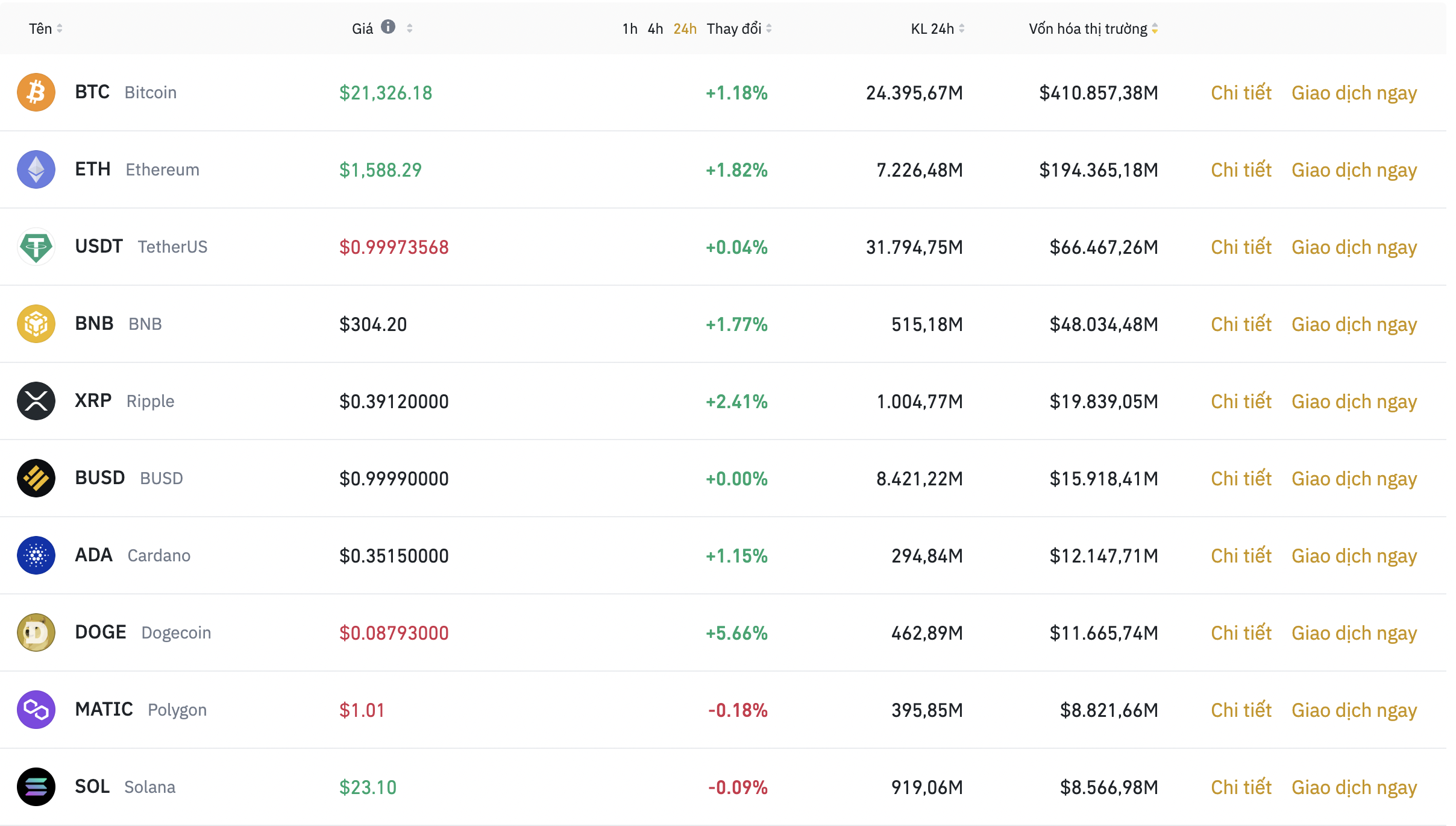
Task: Click the Bitcoin coin logo
Action: point(36,92)
